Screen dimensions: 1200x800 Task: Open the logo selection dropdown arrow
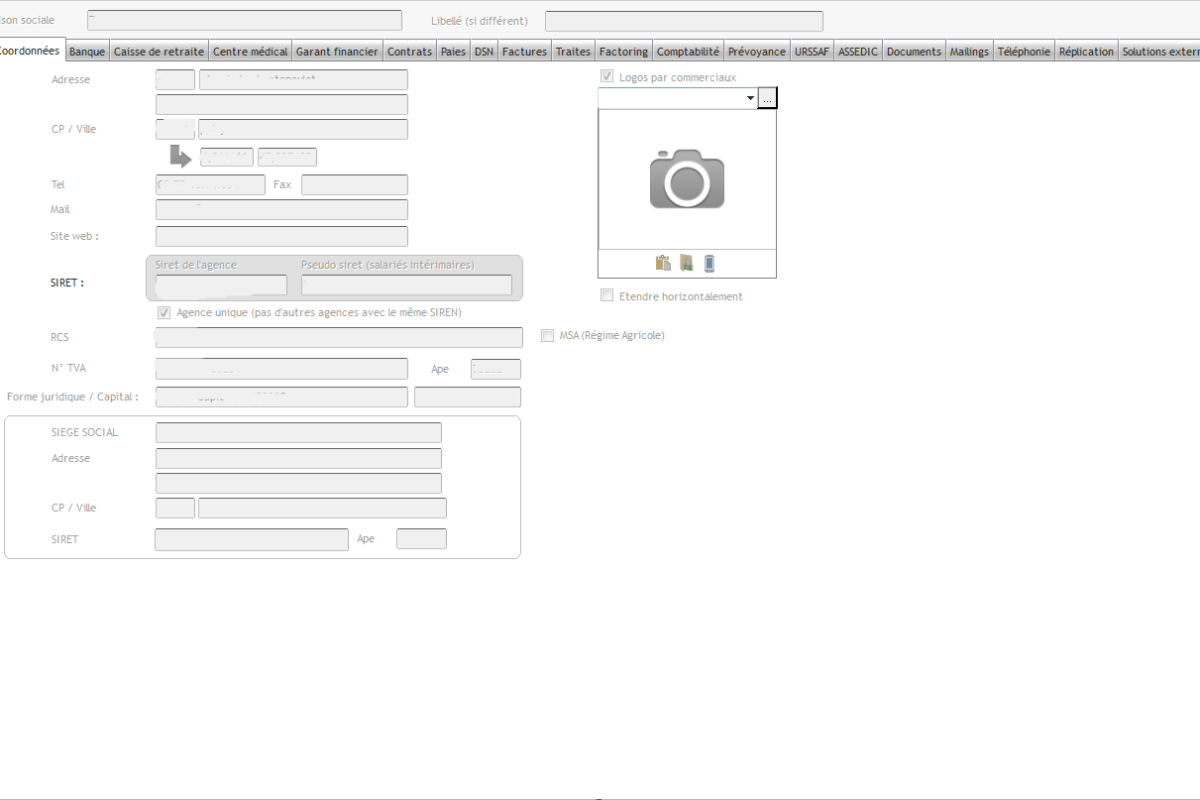pyautogui.click(x=750, y=98)
